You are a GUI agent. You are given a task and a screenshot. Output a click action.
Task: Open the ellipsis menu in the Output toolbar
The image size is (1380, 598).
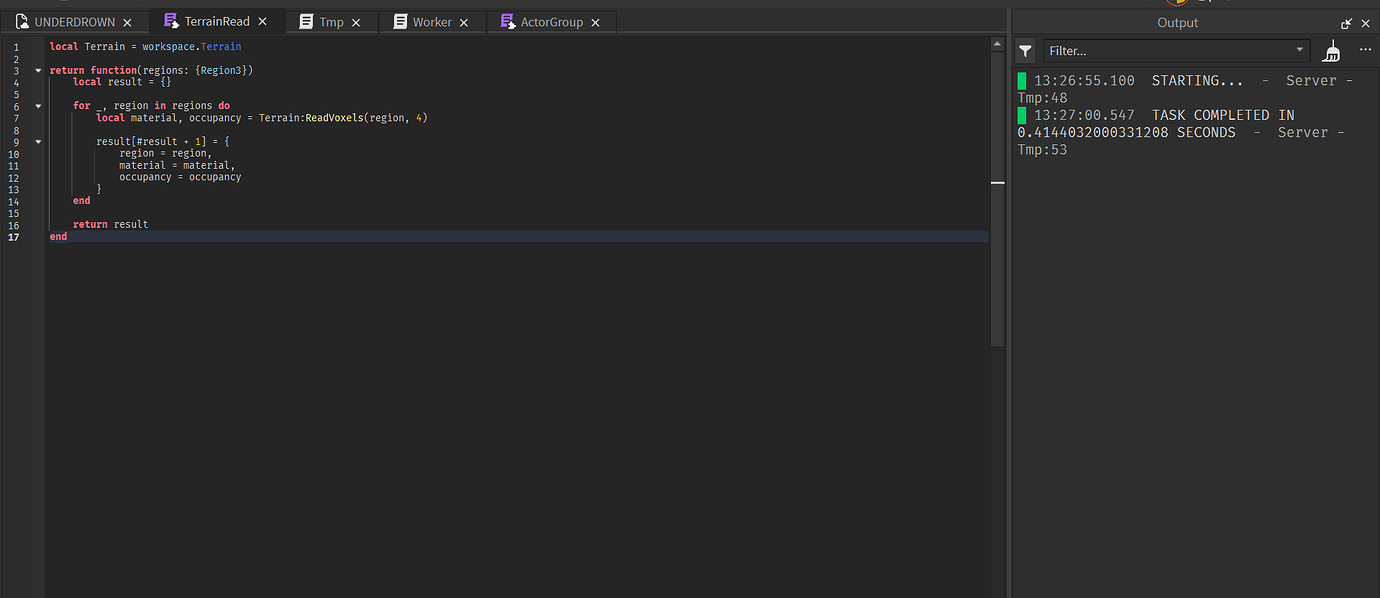(x=1365, y=50)
